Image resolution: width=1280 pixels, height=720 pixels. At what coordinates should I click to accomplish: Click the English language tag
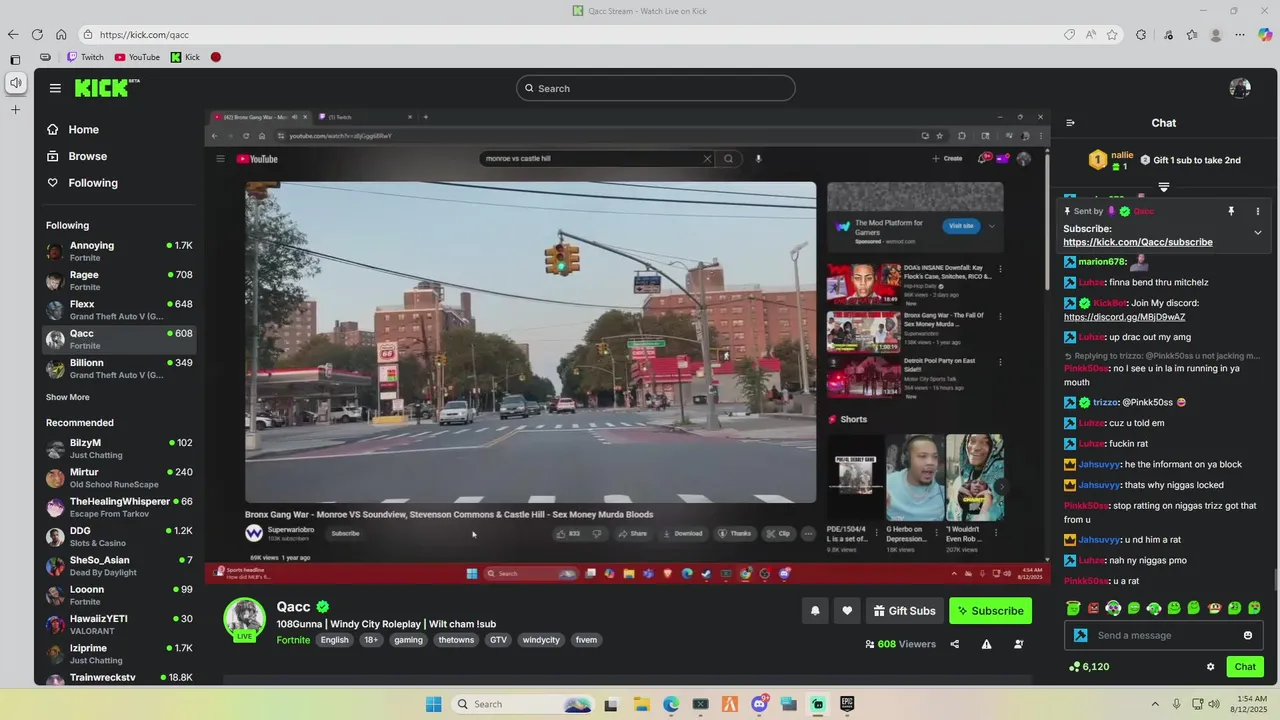click(335, 640)
